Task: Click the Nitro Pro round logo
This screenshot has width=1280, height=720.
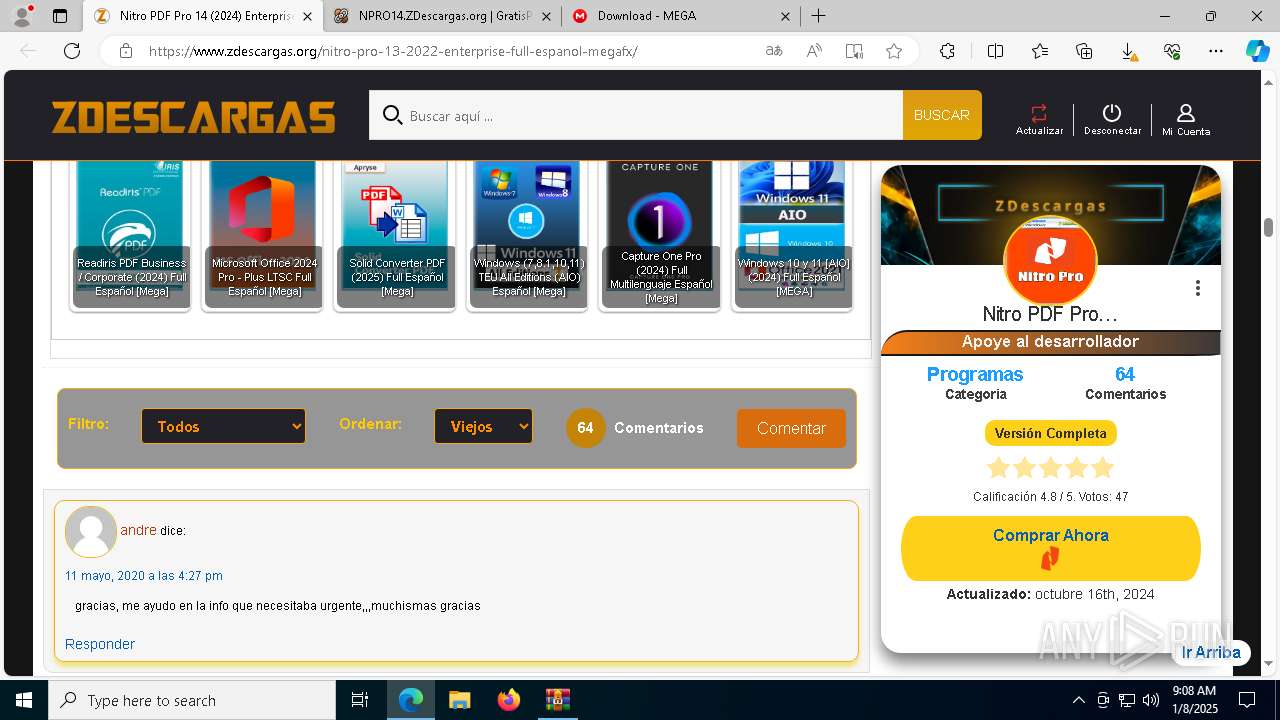Action: click(x=1050, y=262)
